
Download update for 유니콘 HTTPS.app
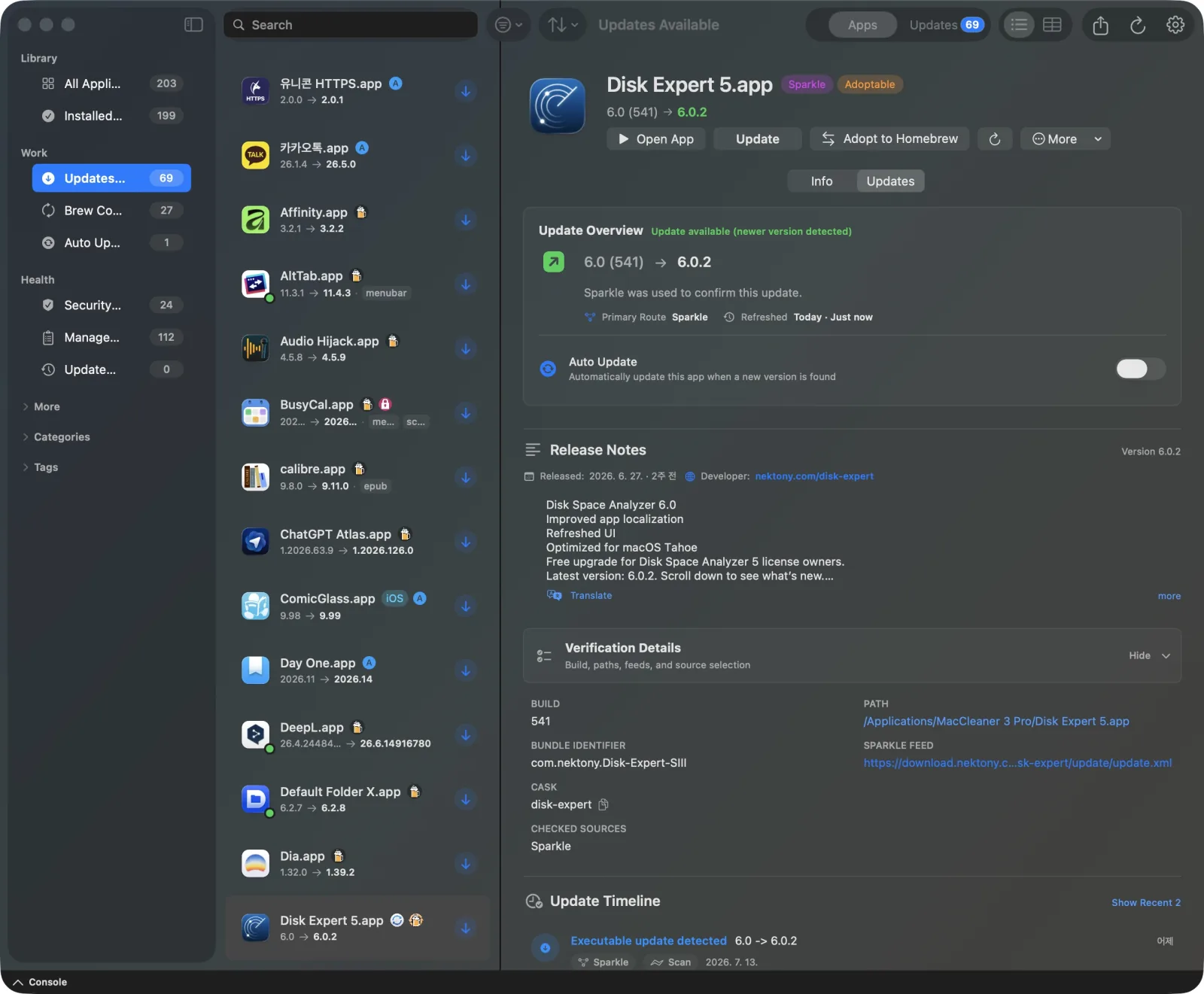(466, 91)
